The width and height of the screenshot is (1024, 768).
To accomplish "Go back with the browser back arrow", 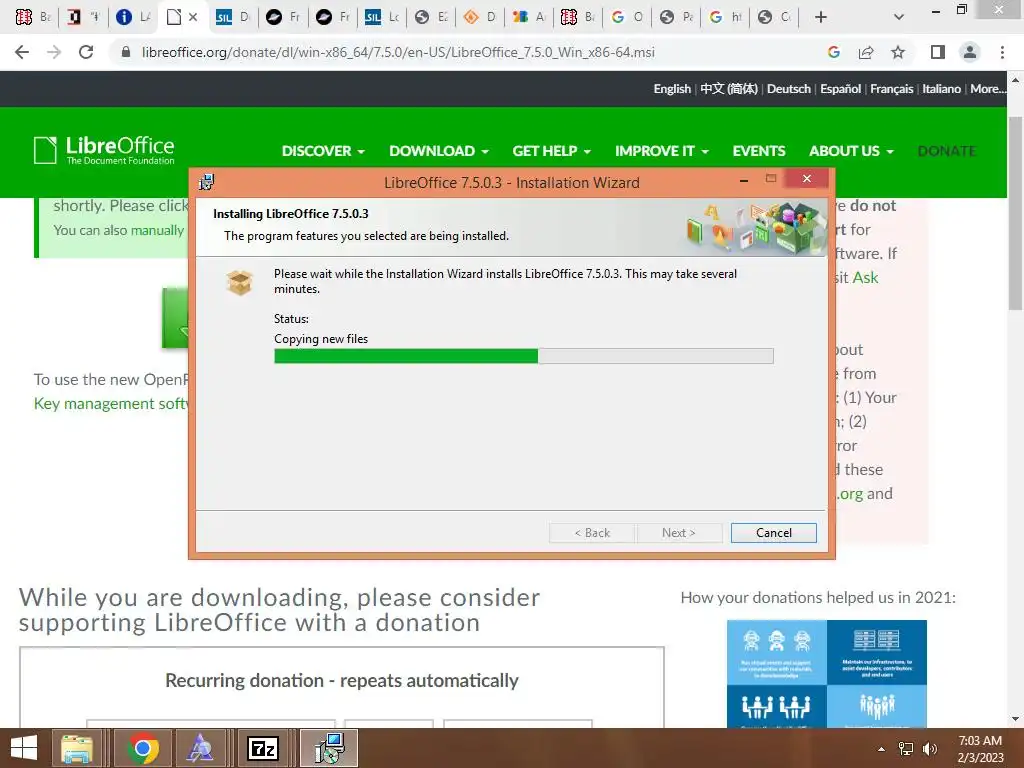I will [x=22, y=52].
